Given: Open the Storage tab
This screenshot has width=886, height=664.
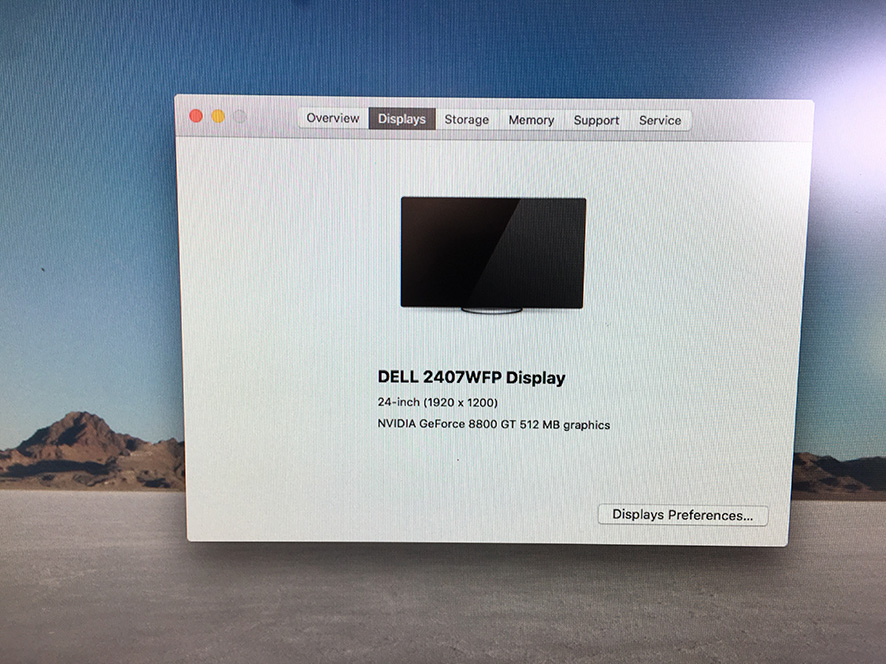Looking at the screenshot, I should pos(467,120).
